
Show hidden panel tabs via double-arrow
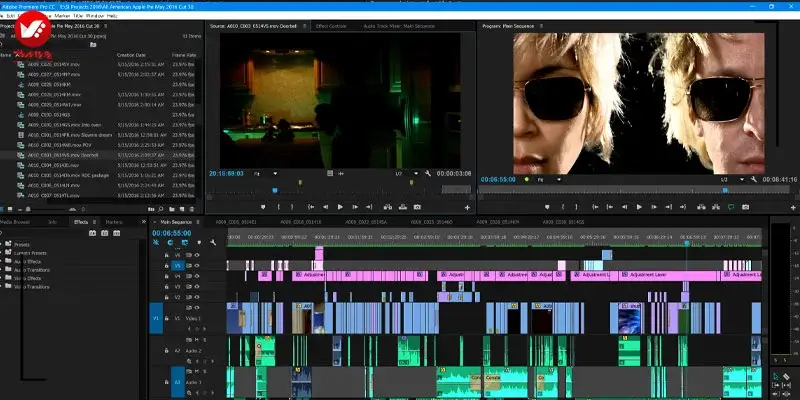144,222
